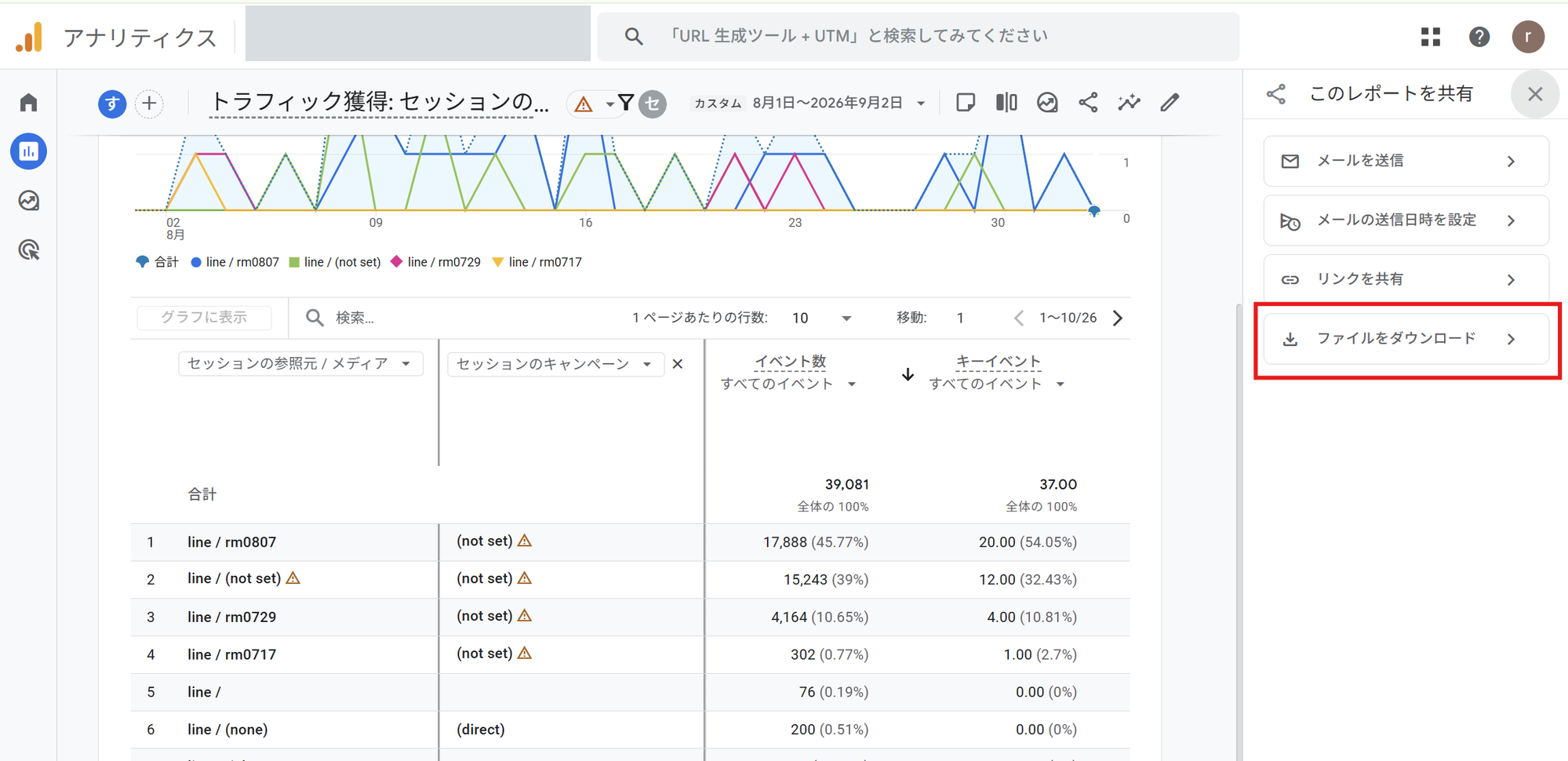
Task: Remove the session campaign secondary dimension
Action: coord(678,364)
